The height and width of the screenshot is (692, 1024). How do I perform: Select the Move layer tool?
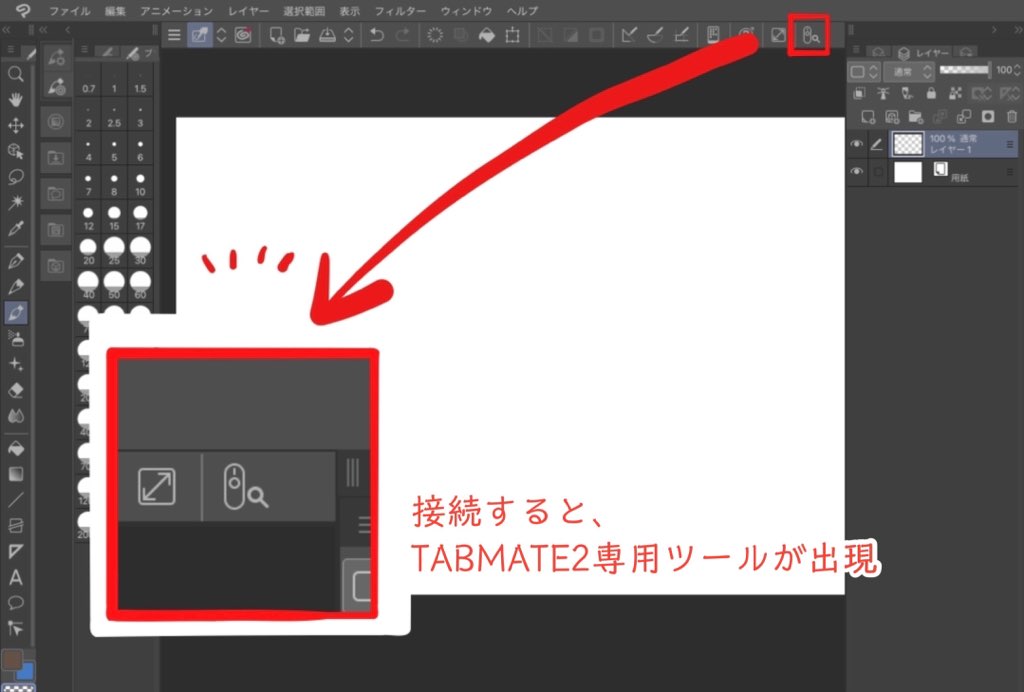point(16,125)
